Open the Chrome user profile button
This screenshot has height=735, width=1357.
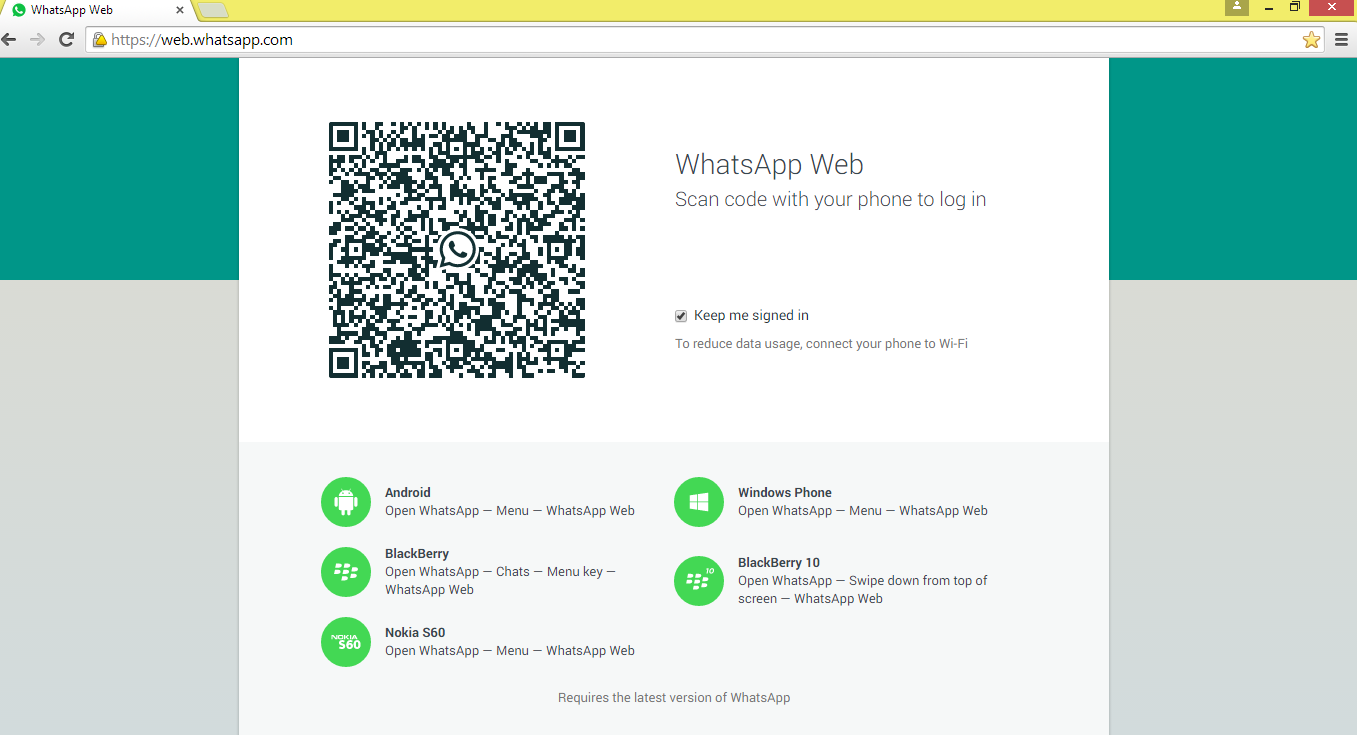tap(1238, 7)
